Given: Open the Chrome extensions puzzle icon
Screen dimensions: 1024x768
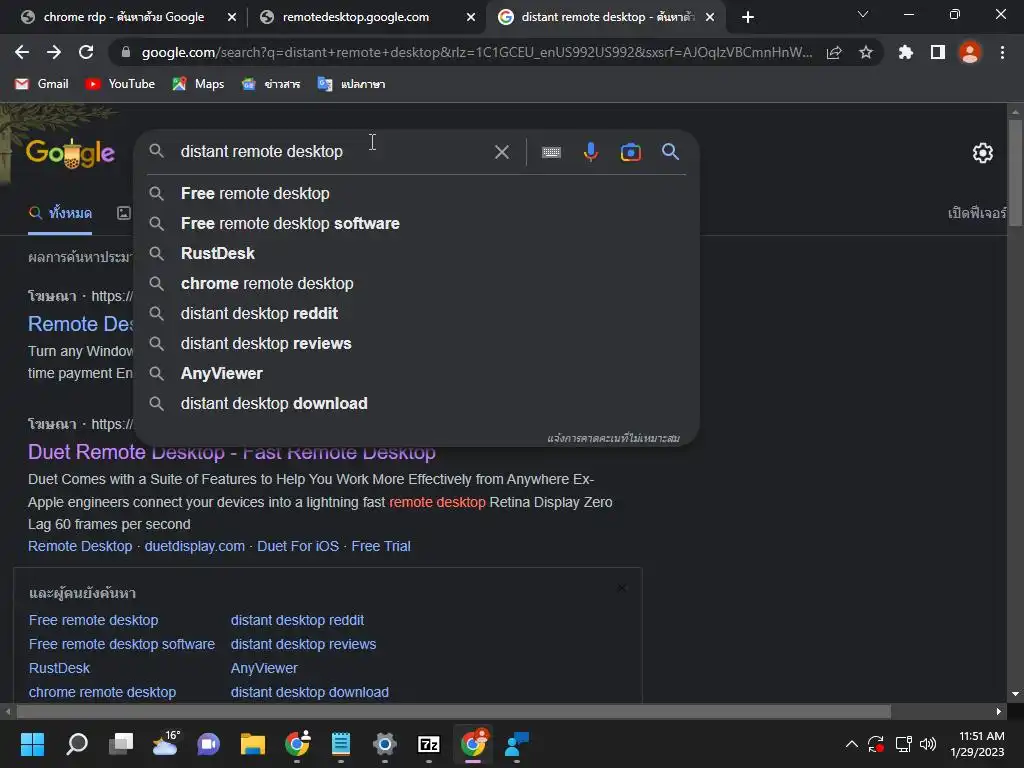Looking at the screenshot, I should [x=905, y=52].
